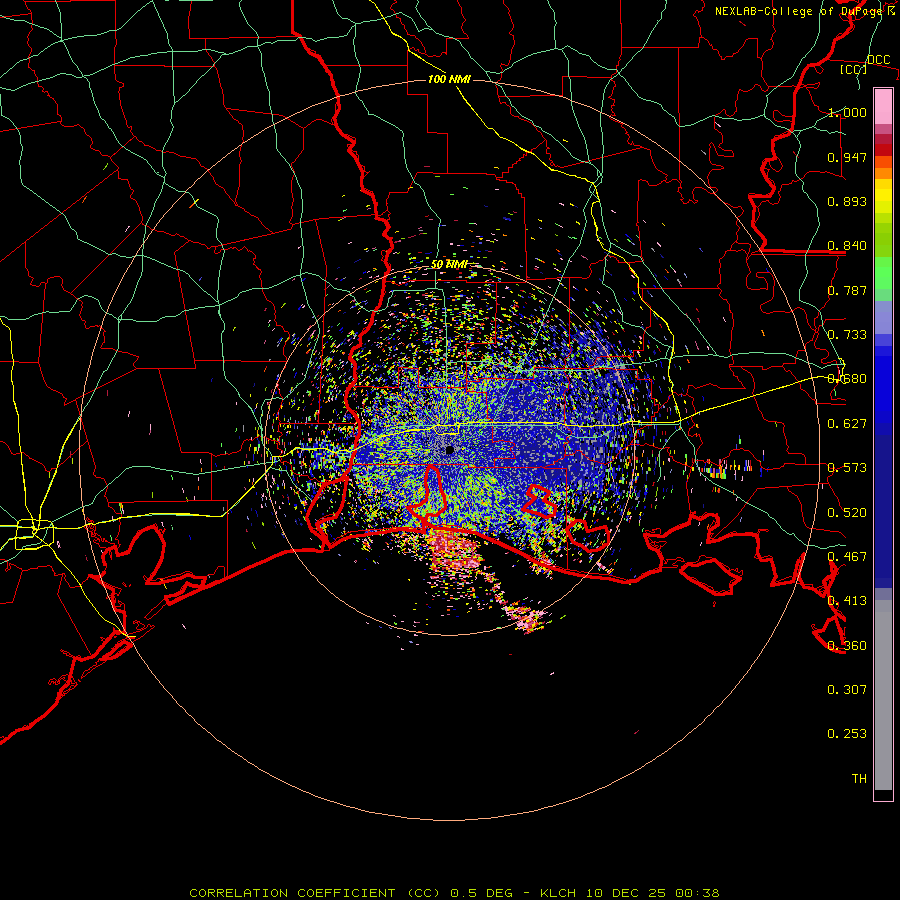The width and height of the screenshot is (900, 900).
Task: Click the 0.307 scale value
Action: coord(847,690)
